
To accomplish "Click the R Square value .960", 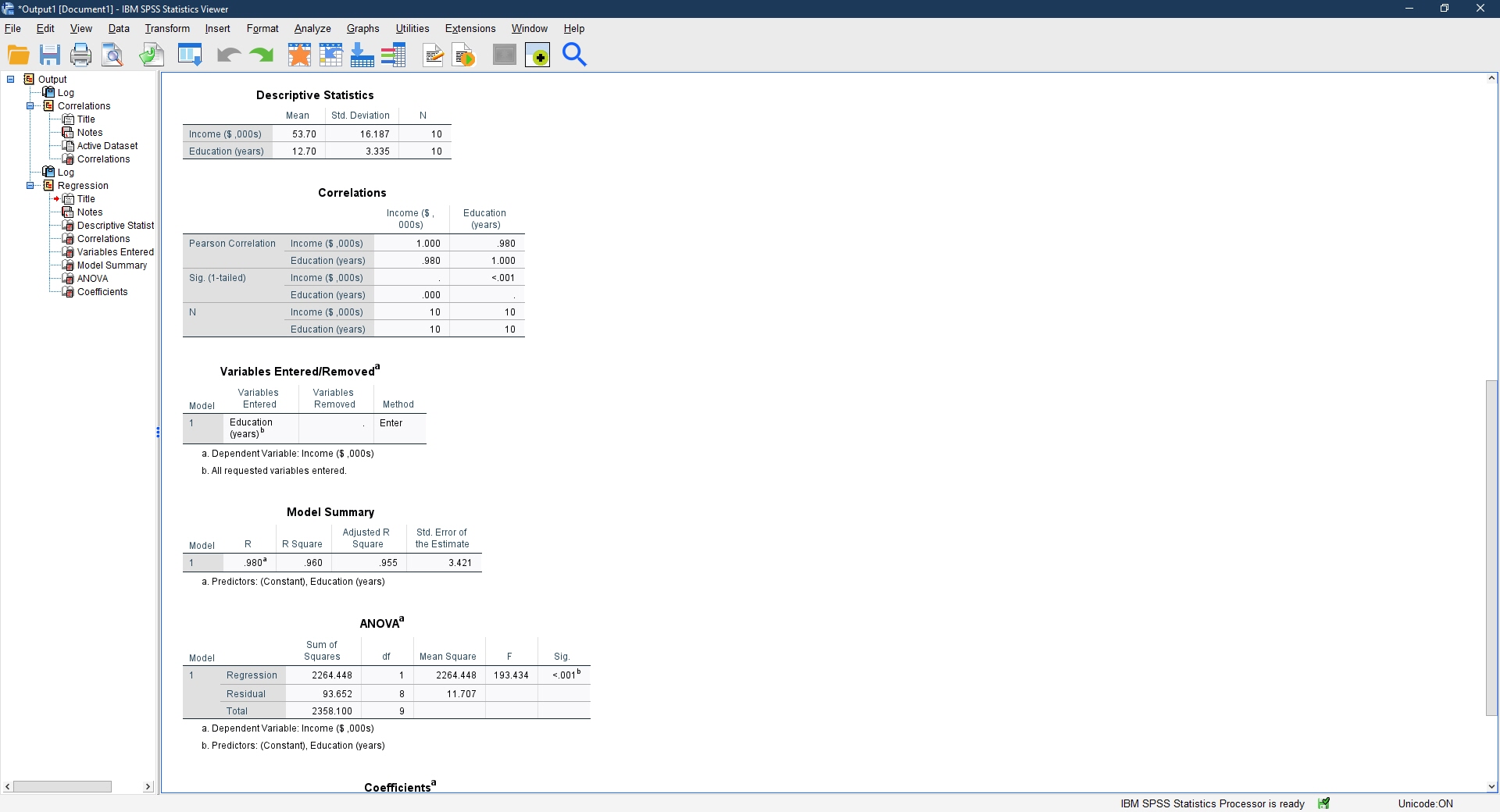I will coord(313,563).
